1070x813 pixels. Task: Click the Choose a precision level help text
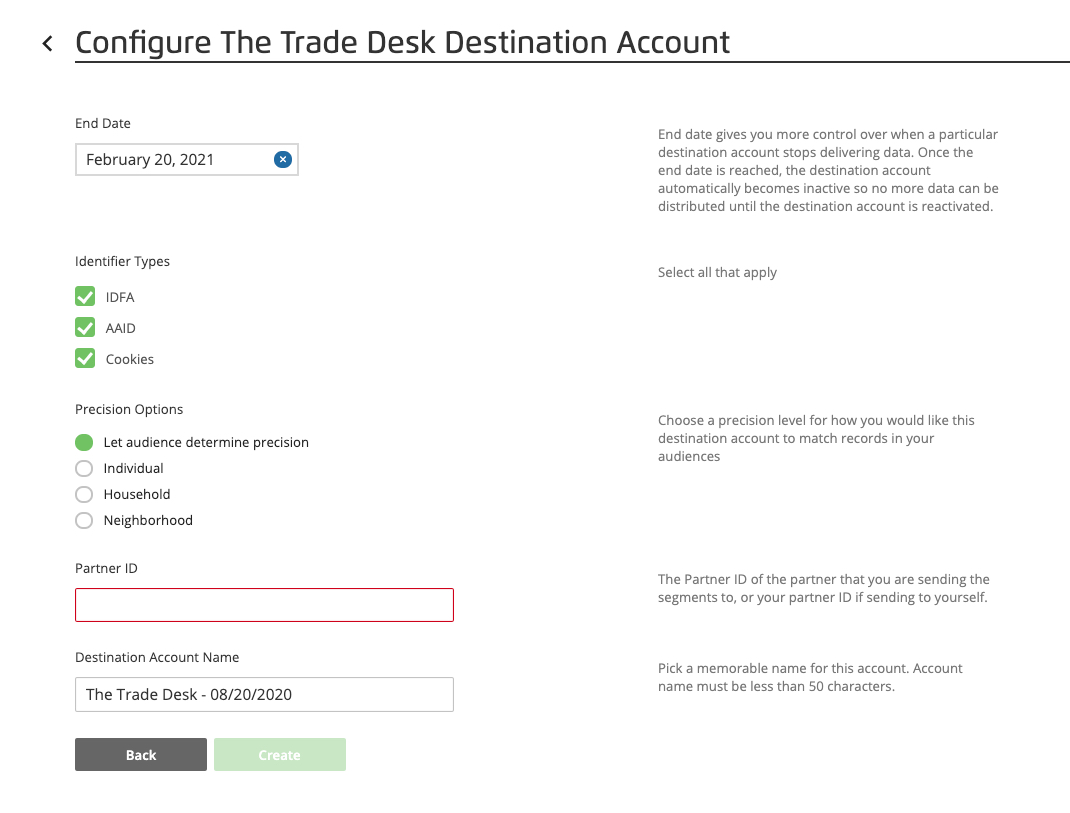(816, 438)
